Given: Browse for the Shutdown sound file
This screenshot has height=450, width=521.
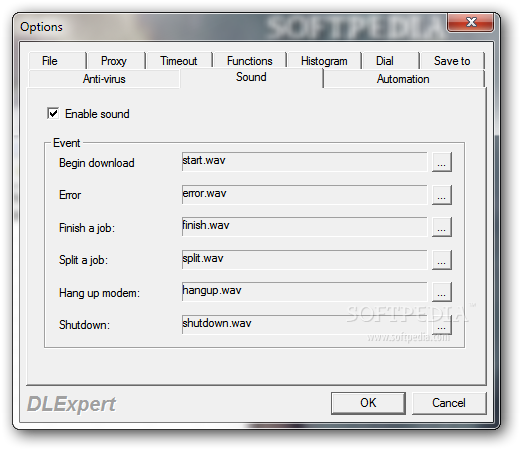Looking at the screenshot, I should [442, 325].
